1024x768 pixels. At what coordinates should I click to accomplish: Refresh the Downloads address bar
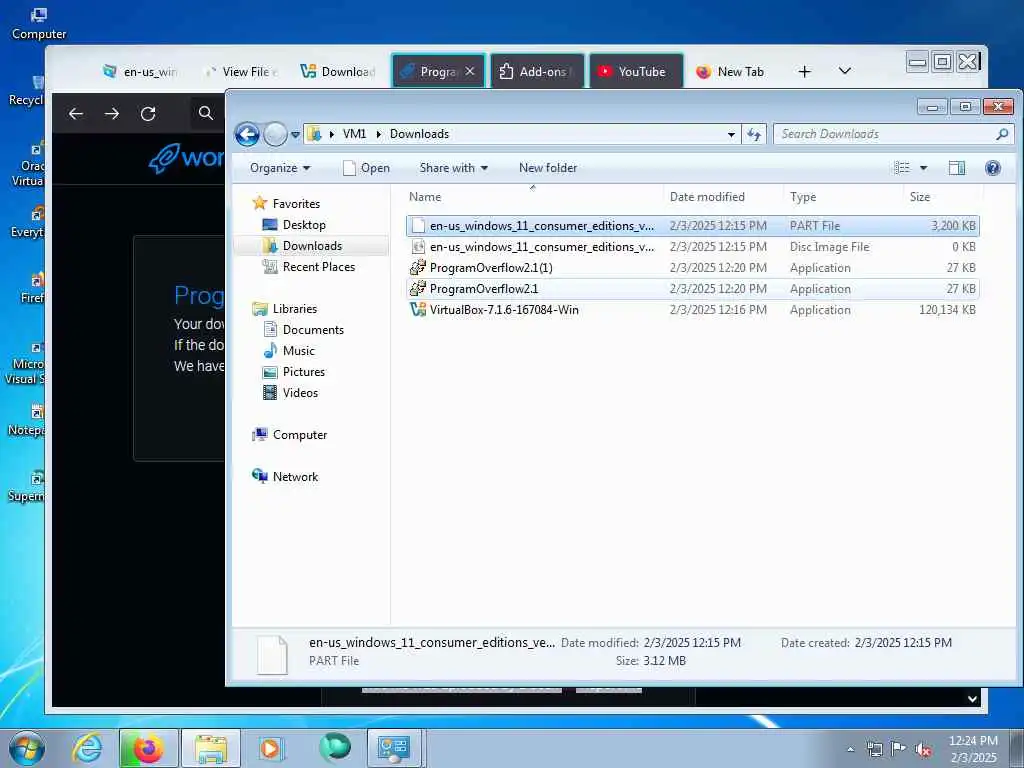(x=754, y=134)
